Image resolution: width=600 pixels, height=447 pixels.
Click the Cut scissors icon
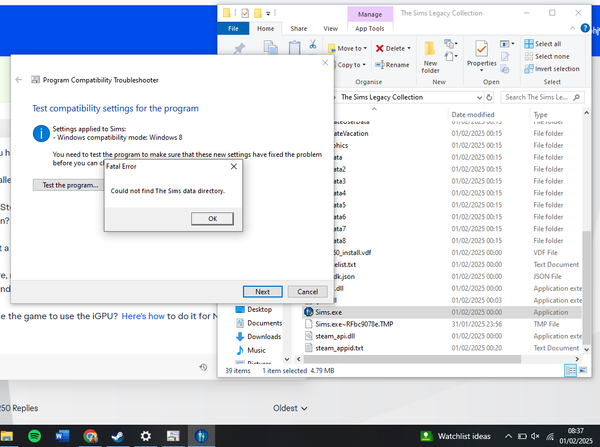click(x=314, y=45)
